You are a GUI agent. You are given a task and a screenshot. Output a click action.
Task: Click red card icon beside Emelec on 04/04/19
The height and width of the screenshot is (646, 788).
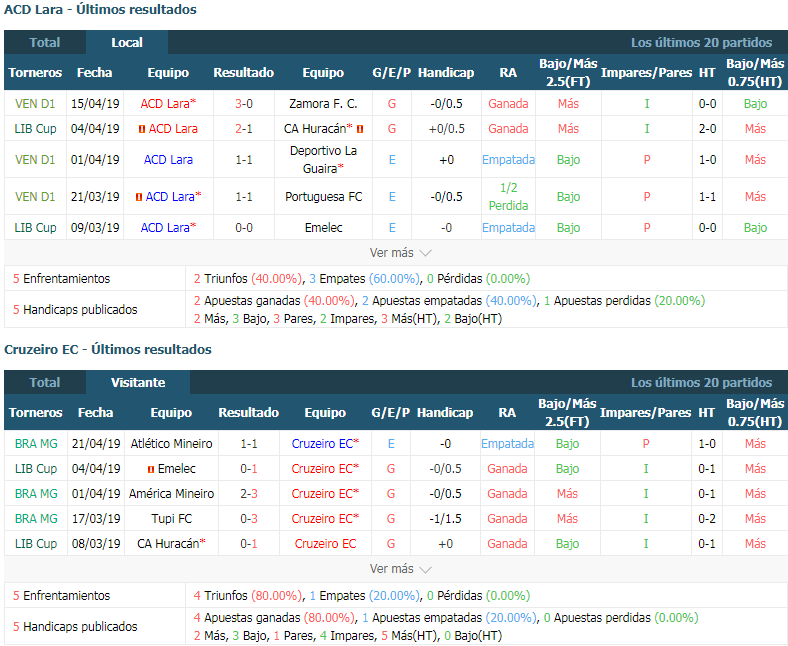(151, 470)
